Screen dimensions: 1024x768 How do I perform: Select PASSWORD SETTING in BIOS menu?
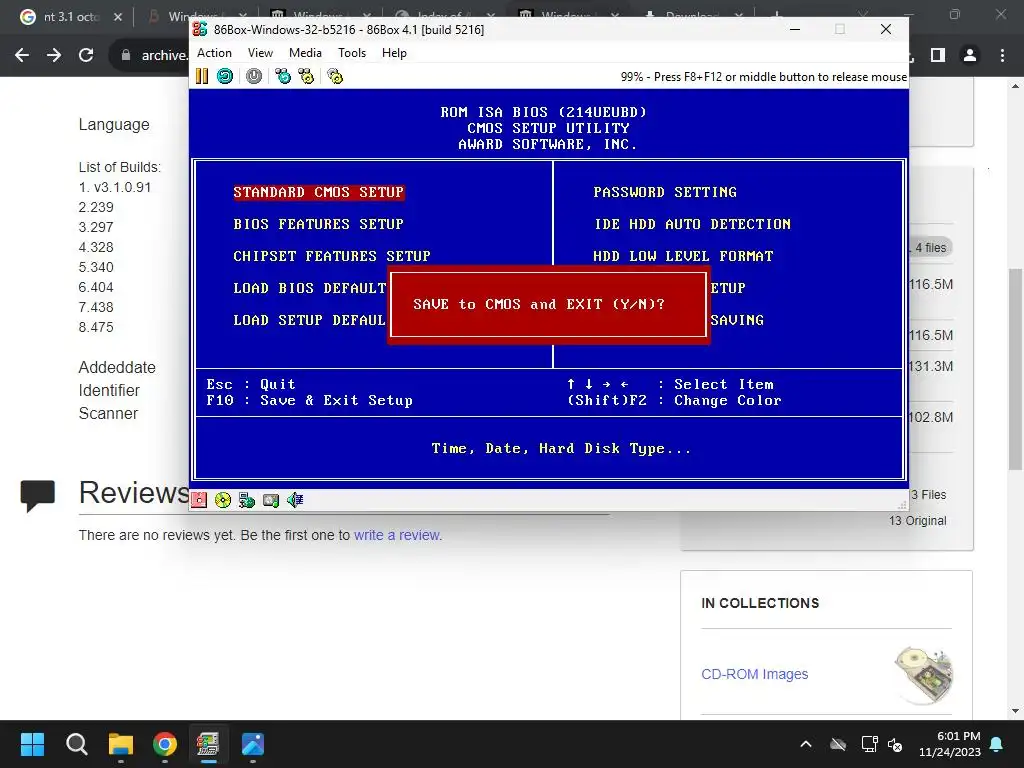click(x=665, y=192)
